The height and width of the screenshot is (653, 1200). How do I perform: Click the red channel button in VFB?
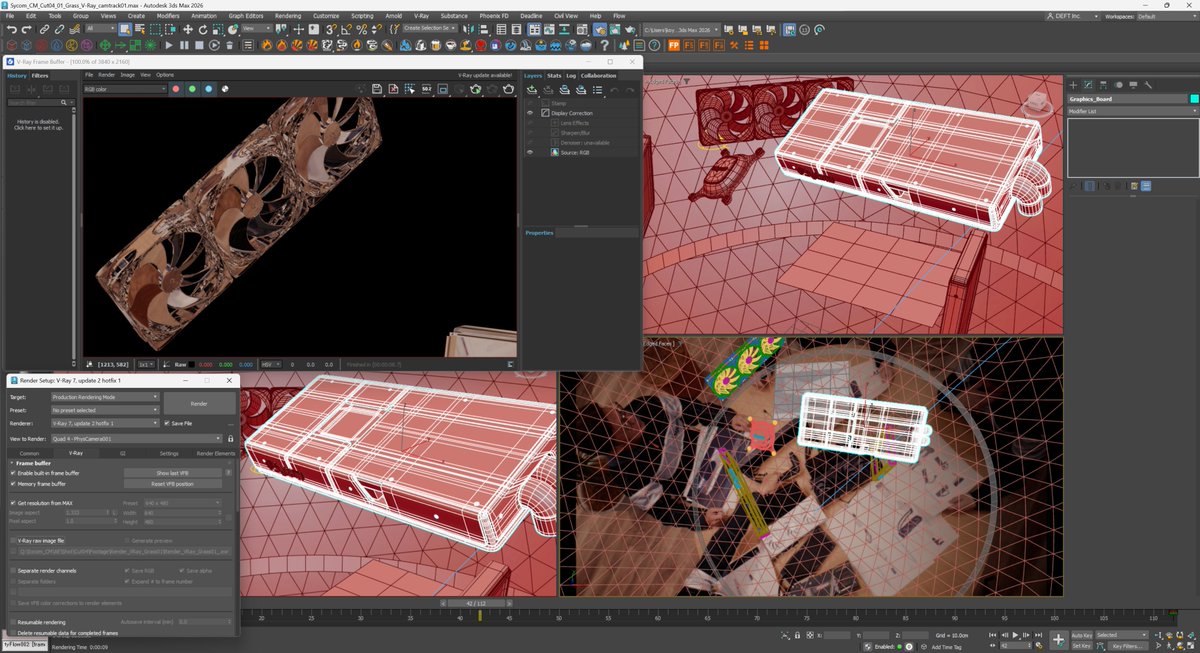click(x=176, y=89)
